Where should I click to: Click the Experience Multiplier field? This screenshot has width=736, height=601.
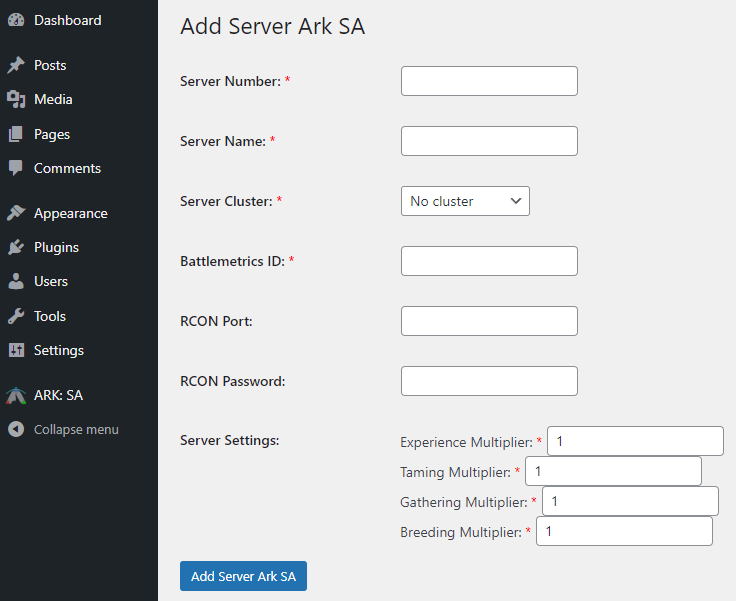(635, 441)
